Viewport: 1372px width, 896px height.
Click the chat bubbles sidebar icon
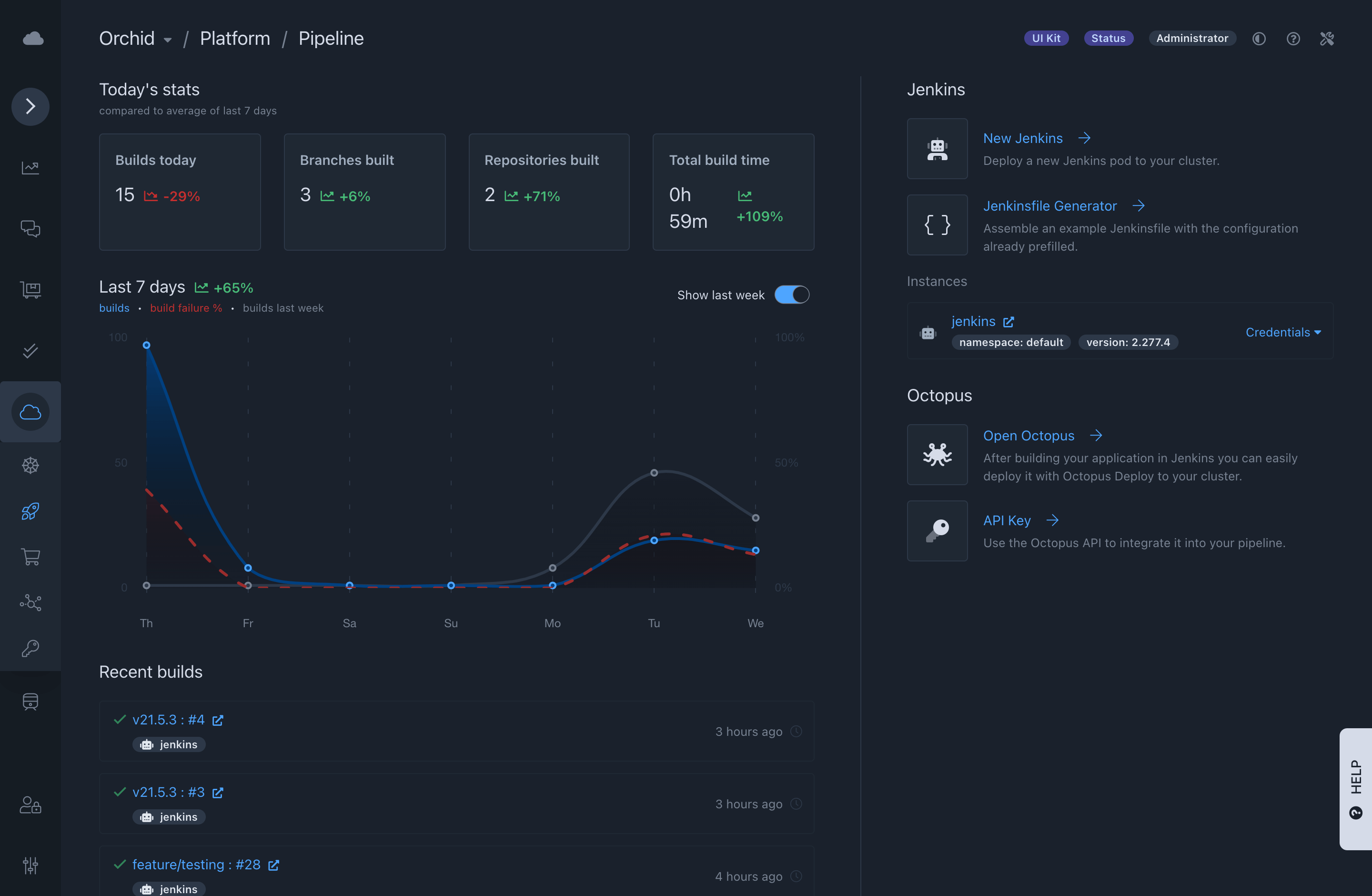coord(30,228)
